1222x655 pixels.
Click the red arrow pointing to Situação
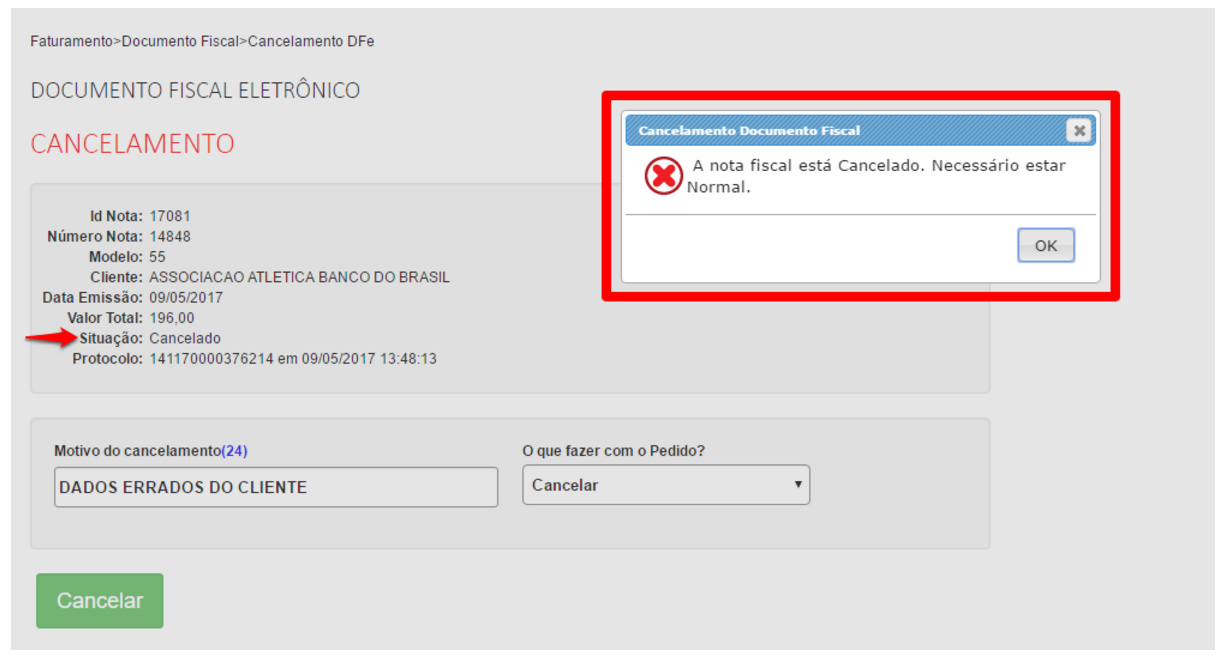(x=51, y=338)
